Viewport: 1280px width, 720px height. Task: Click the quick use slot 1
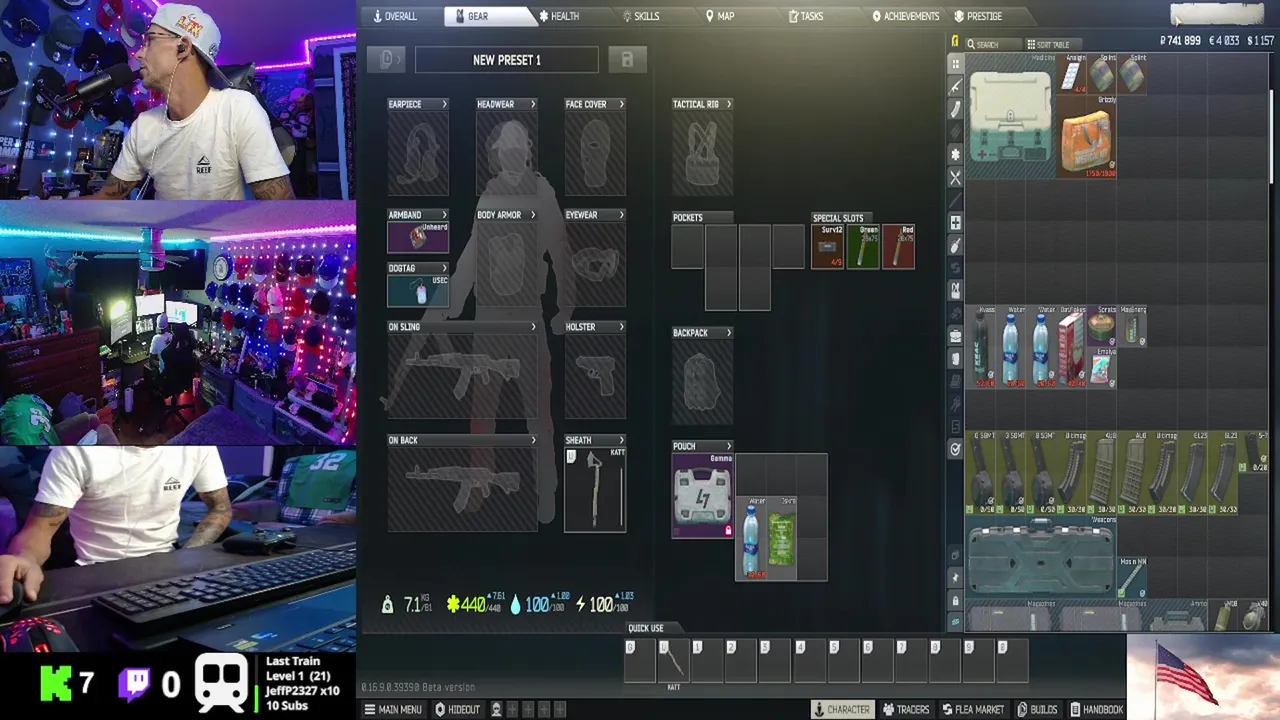(705, 662)
